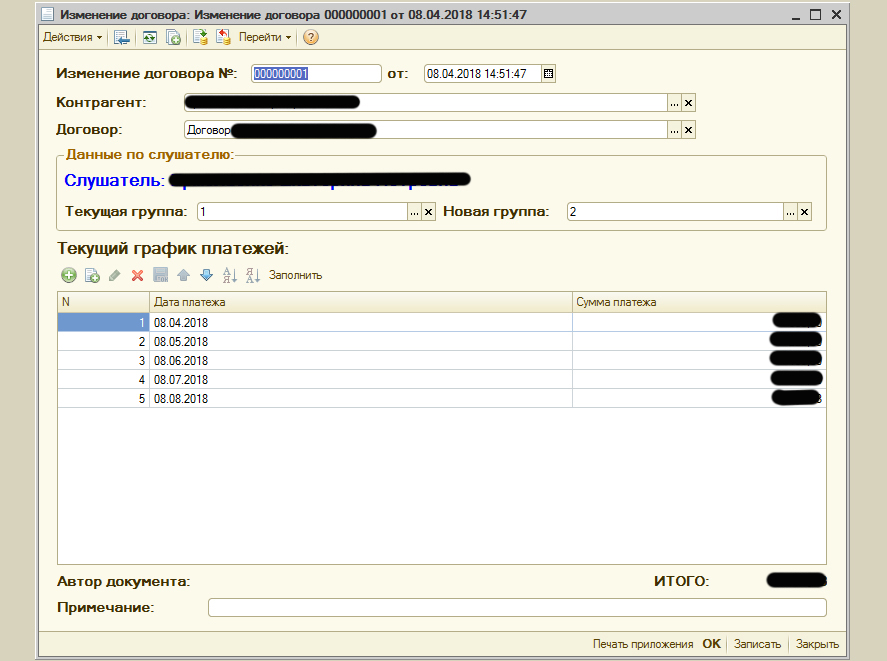
Task: Sort payments descending with the Я-А icon
Action: (x=252, y=275)
